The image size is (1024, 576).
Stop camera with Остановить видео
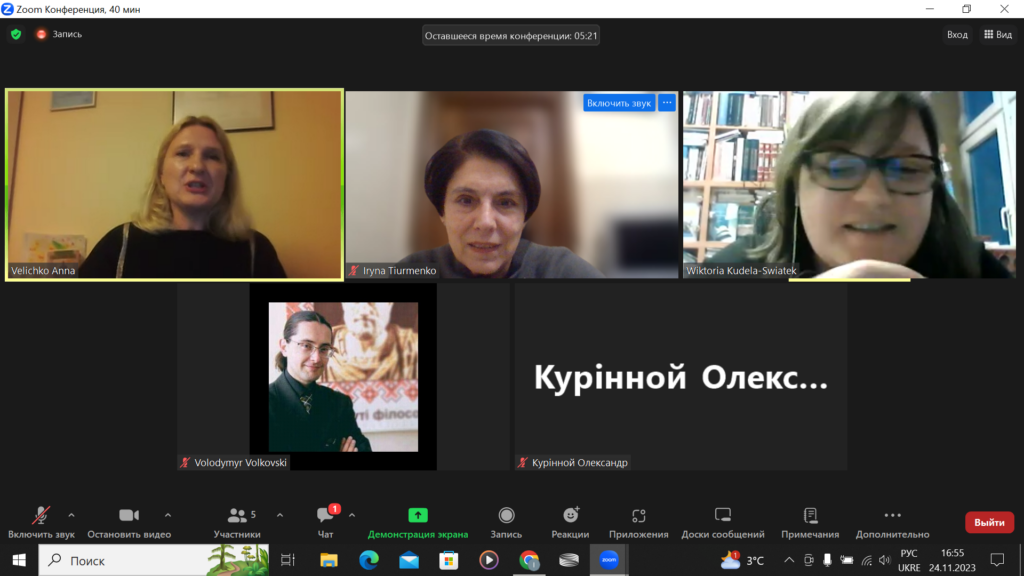[128, 522]
